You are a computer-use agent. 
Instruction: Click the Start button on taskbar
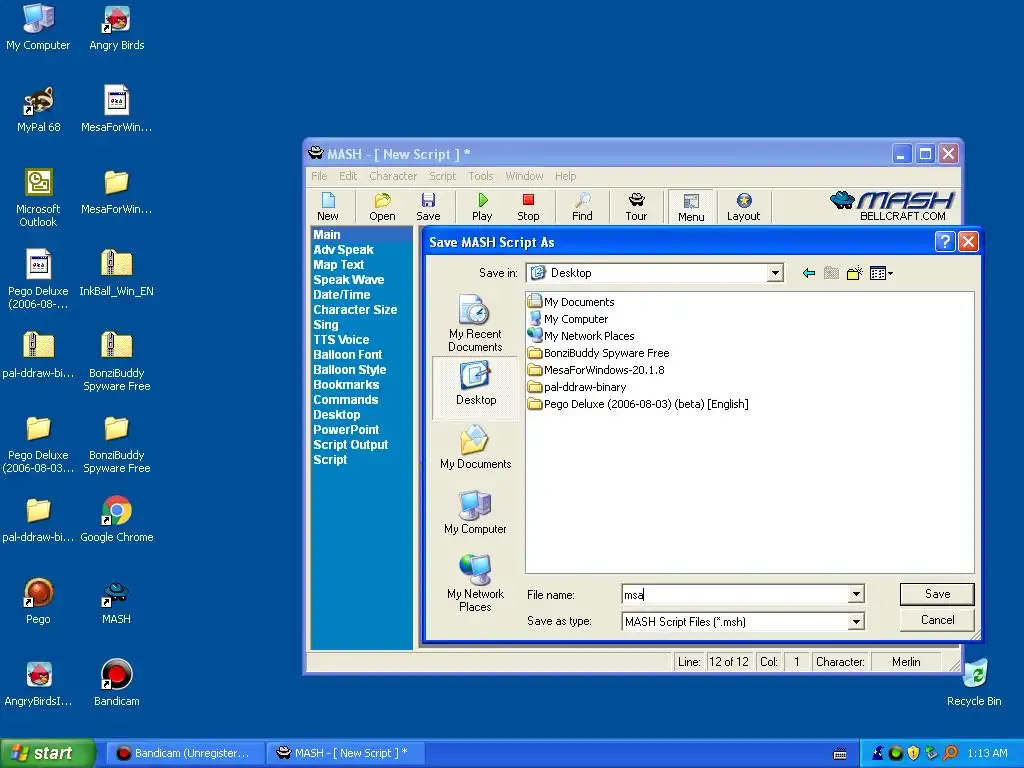click(x=48, y=753)
